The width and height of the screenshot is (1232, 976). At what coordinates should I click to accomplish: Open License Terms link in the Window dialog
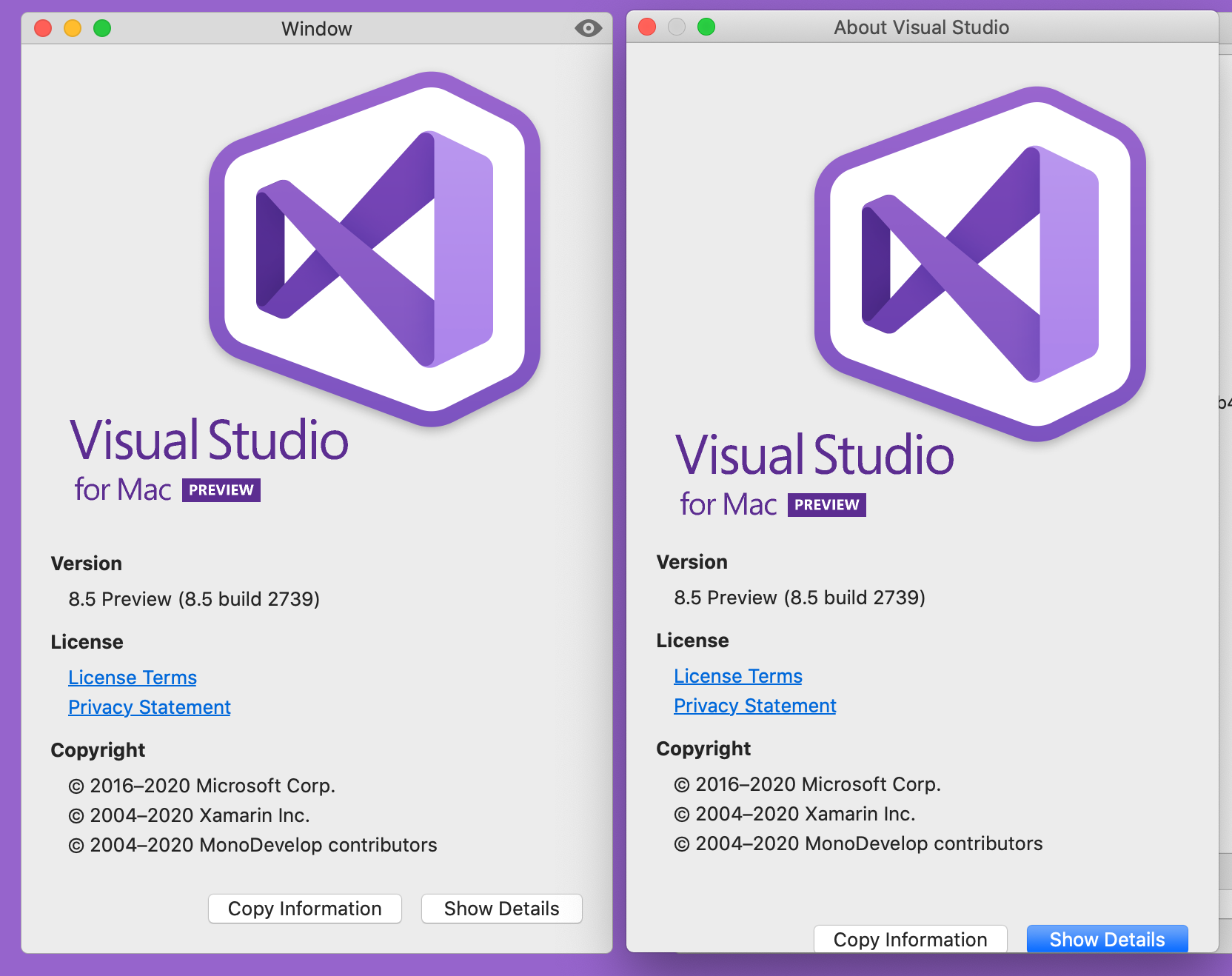click(133, 678)
